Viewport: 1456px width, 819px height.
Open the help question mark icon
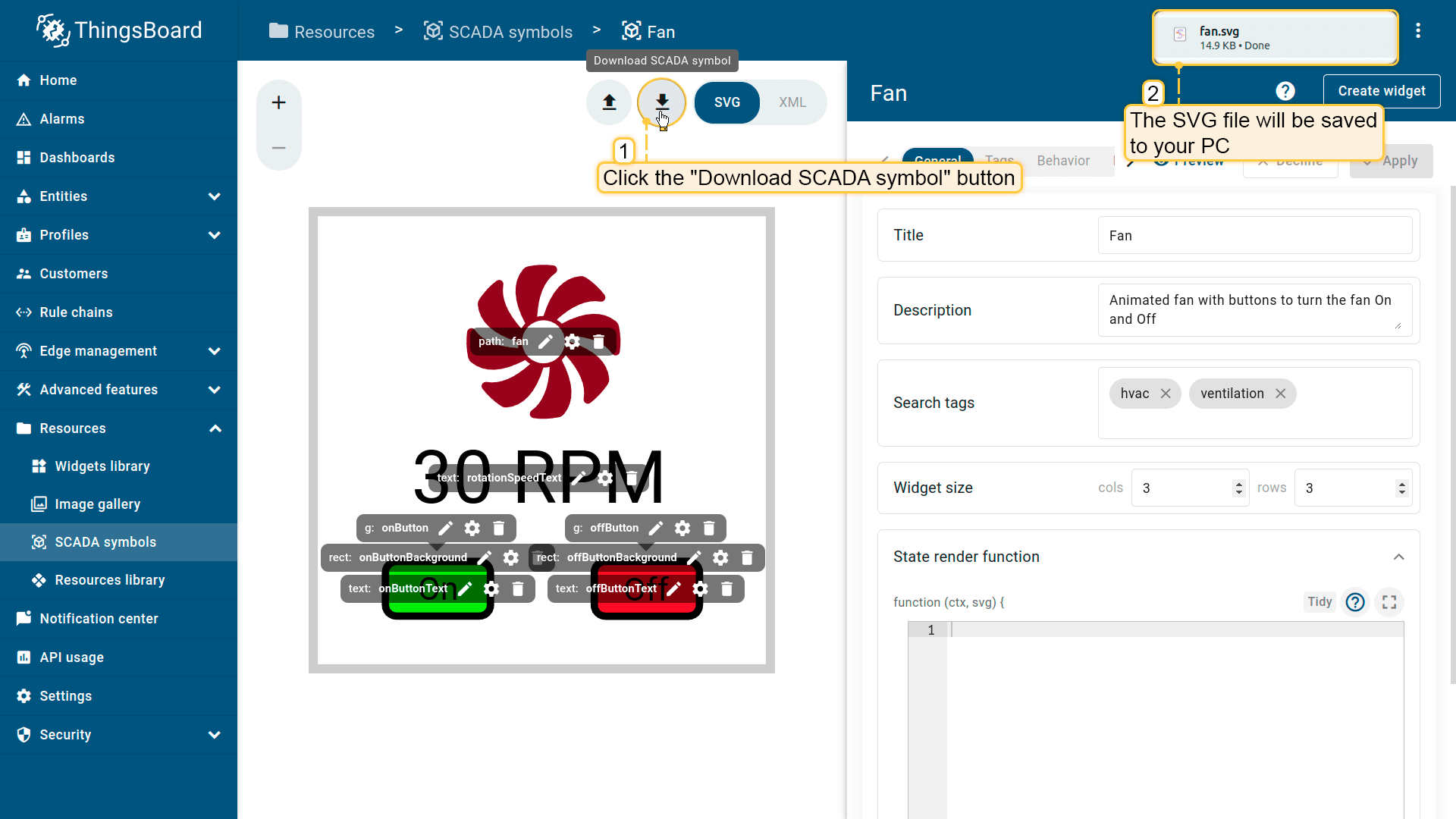coord(1285,91)
